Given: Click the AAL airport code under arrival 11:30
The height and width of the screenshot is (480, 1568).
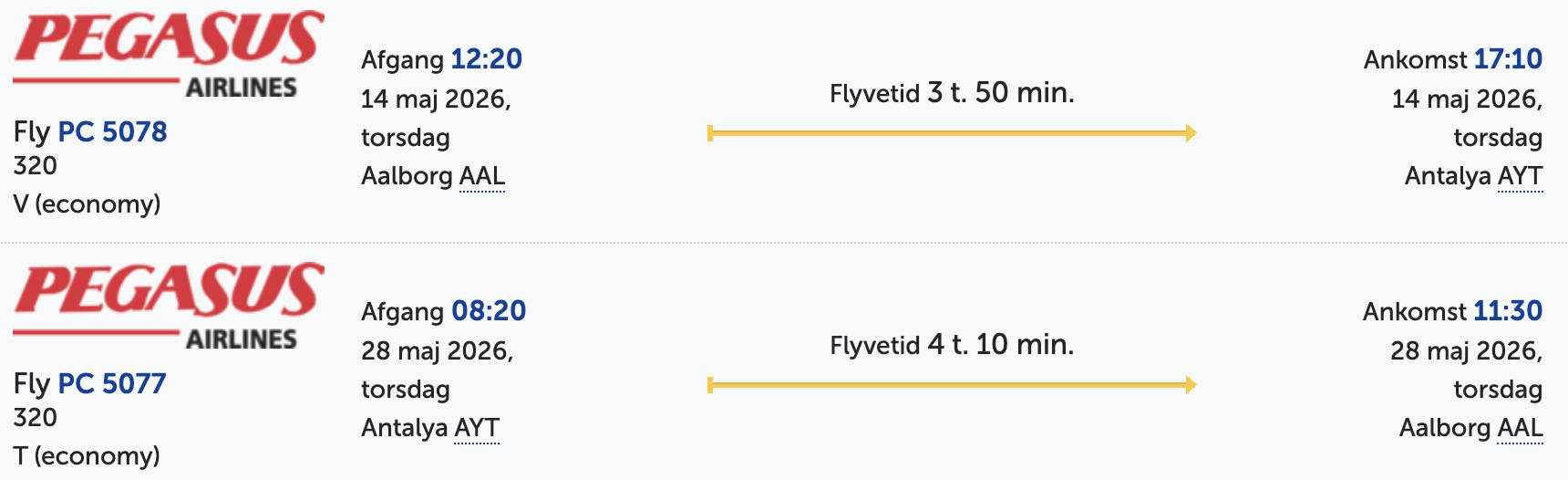Looking at the screenshot, I should (x=1520, y=428).
